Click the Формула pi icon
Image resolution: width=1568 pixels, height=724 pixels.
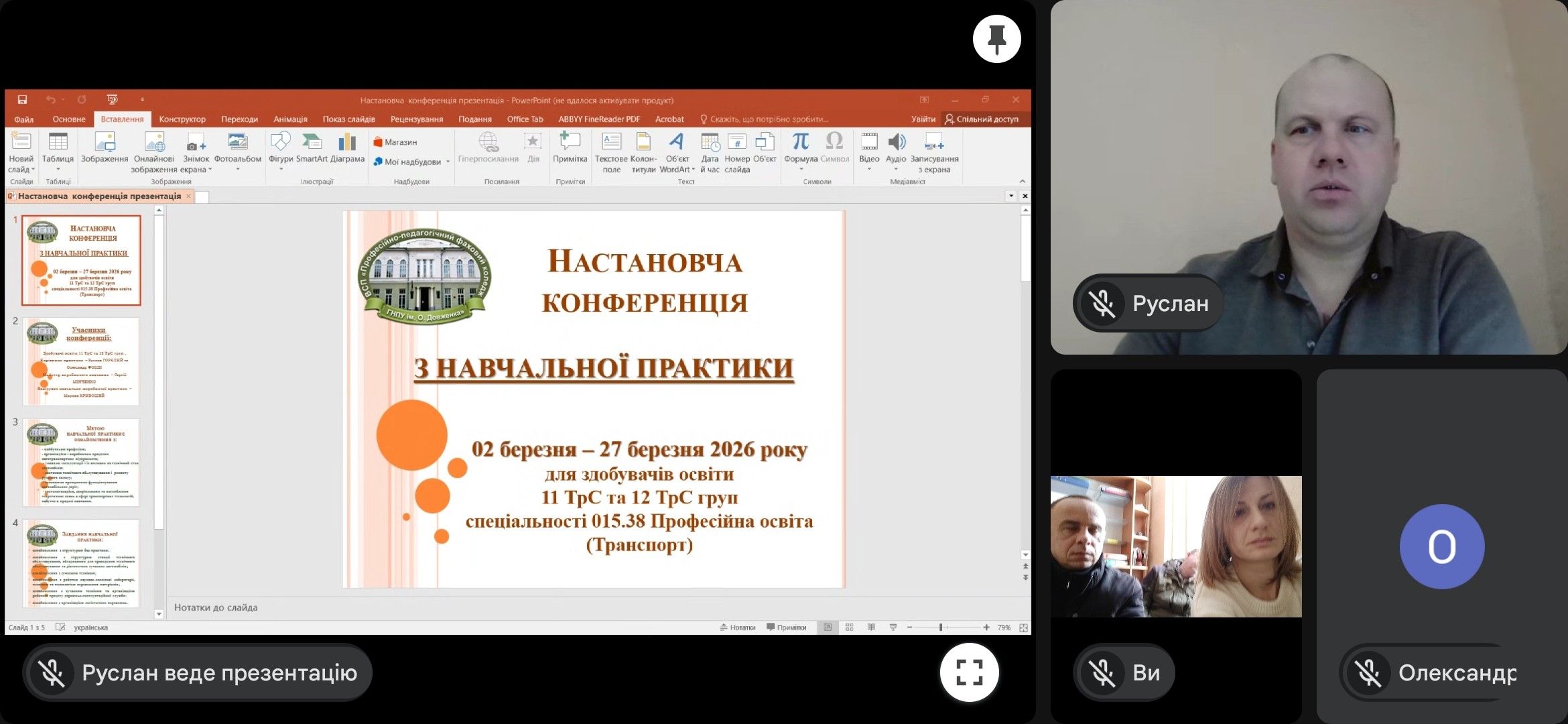click(x=800, y=141)
